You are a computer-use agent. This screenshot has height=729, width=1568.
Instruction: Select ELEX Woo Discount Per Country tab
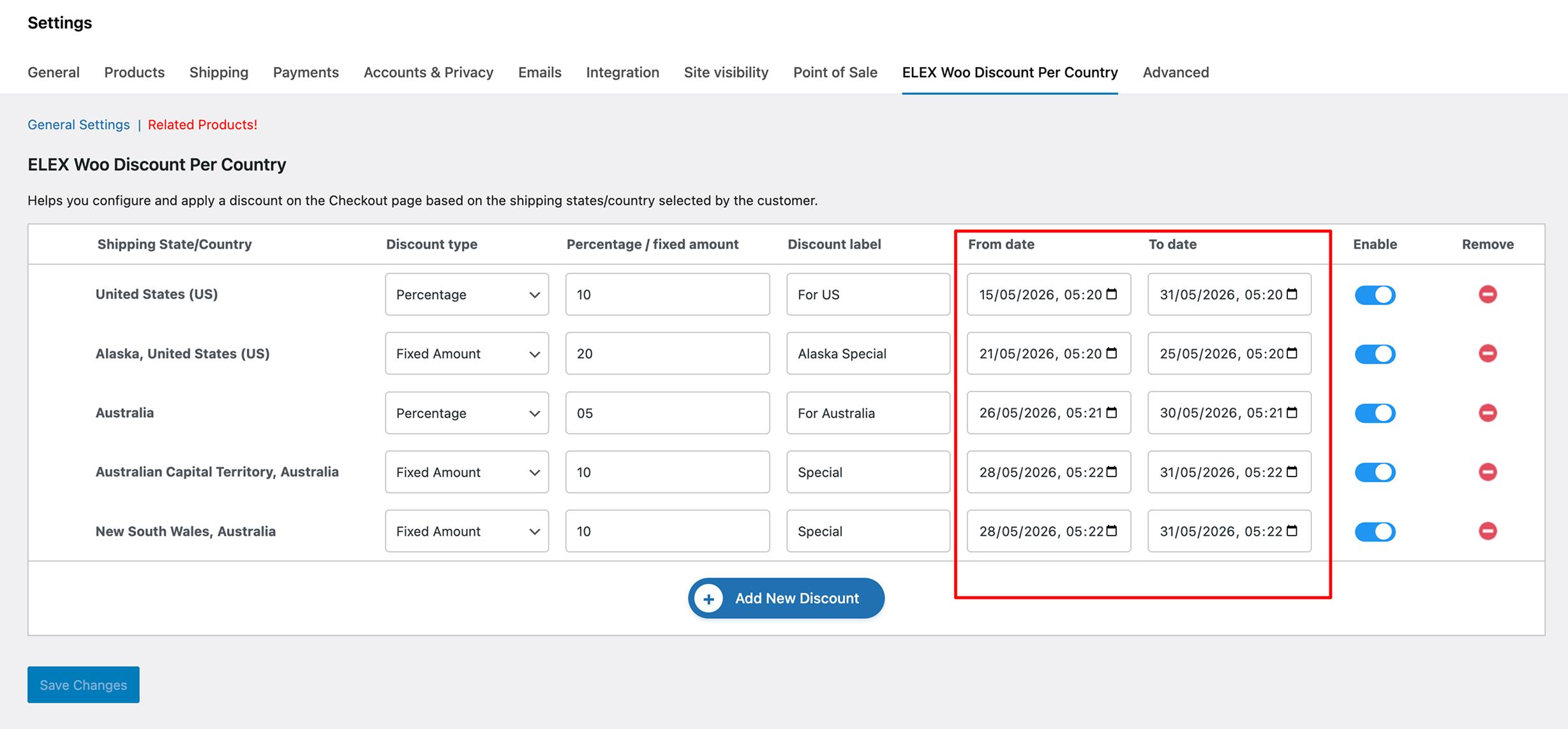[1010, 72]
